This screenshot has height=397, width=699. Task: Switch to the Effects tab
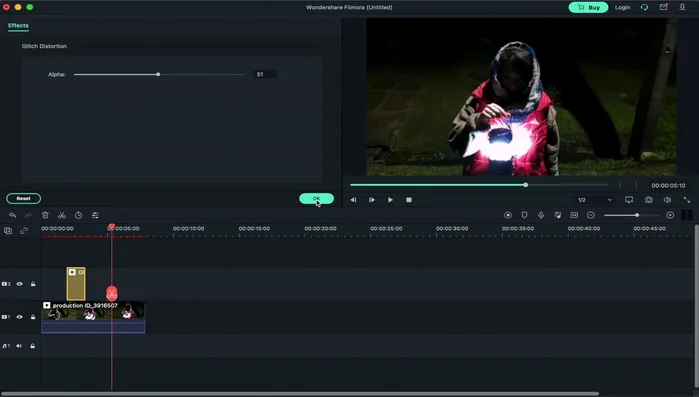tap(18, 26)
